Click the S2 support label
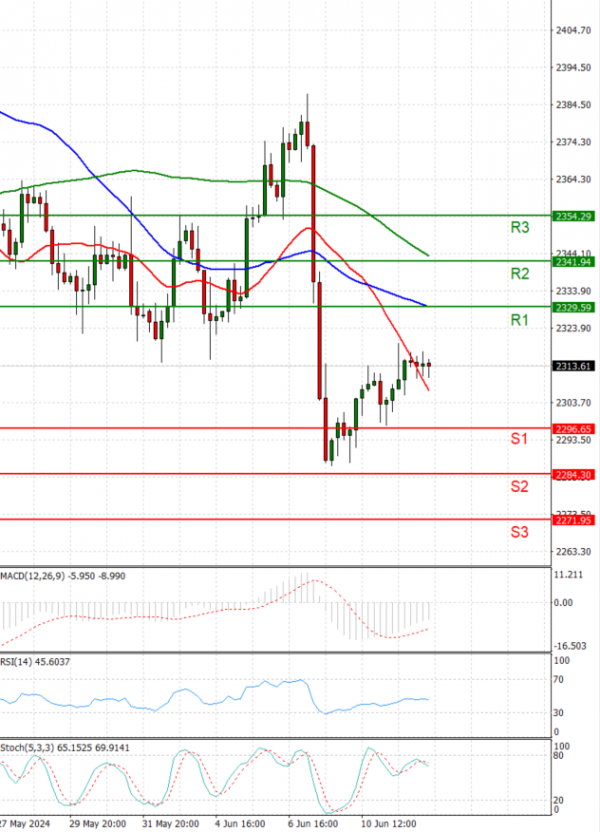This screenshot has width=600, height=832. coord(519,487)
